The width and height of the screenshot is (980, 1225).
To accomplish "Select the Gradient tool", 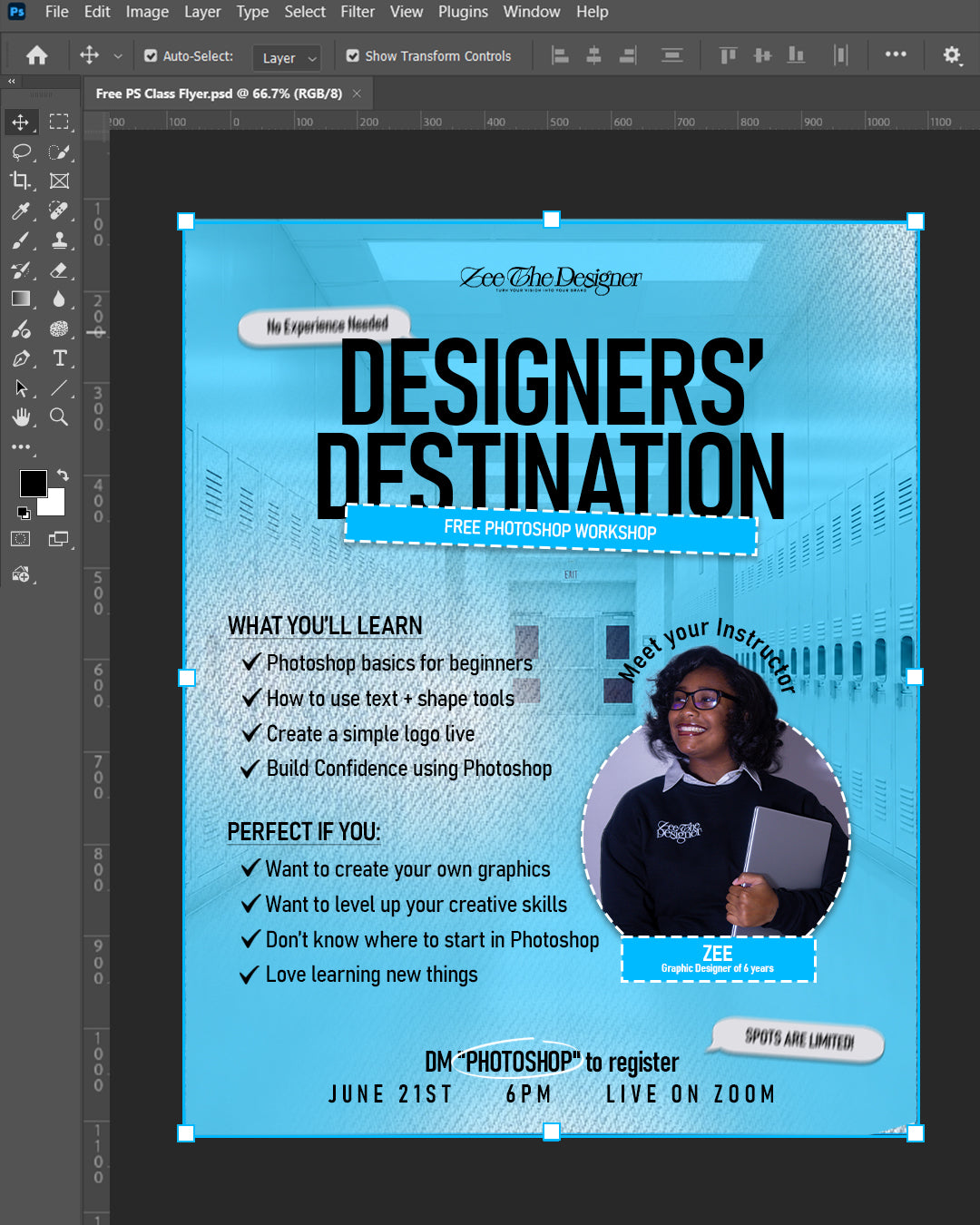I will (x=20, y=299).
